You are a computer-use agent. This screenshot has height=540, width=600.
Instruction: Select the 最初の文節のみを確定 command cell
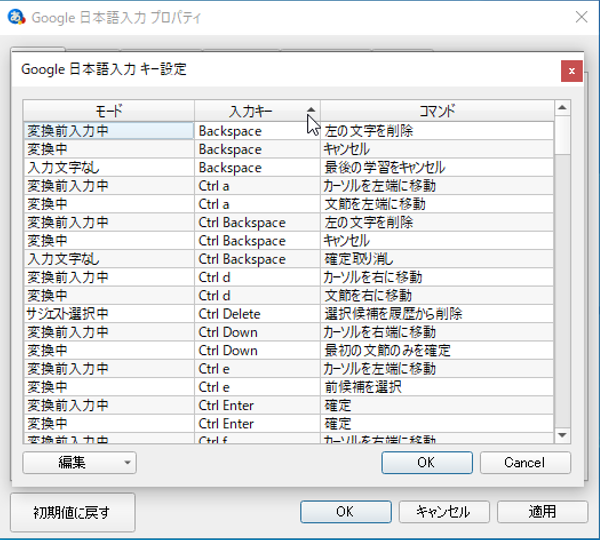pyautogui.click(x=436, y=350)
